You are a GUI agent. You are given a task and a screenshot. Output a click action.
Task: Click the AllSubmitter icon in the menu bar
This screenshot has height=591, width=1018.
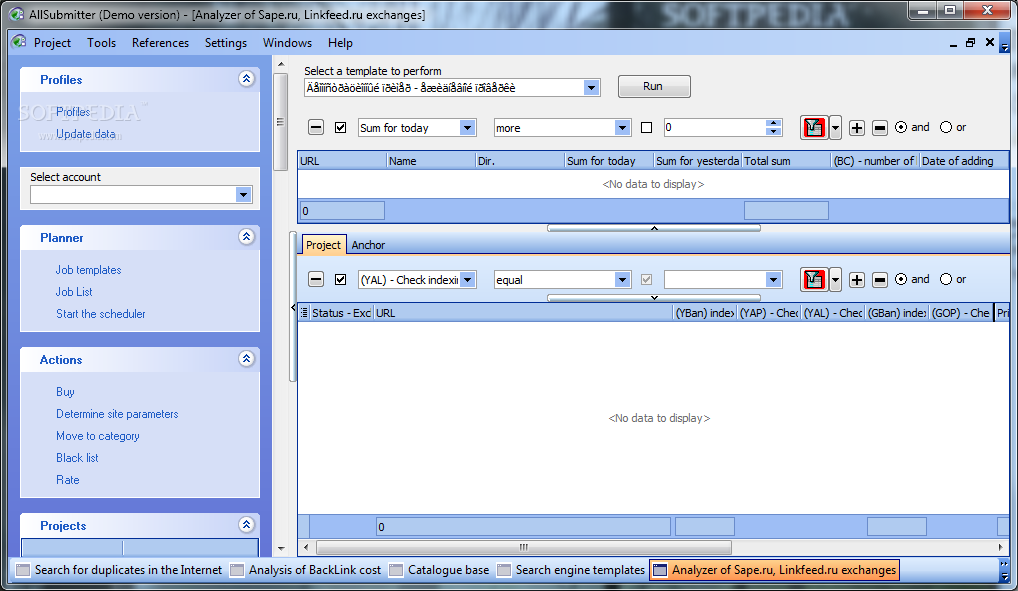[19, 42]
